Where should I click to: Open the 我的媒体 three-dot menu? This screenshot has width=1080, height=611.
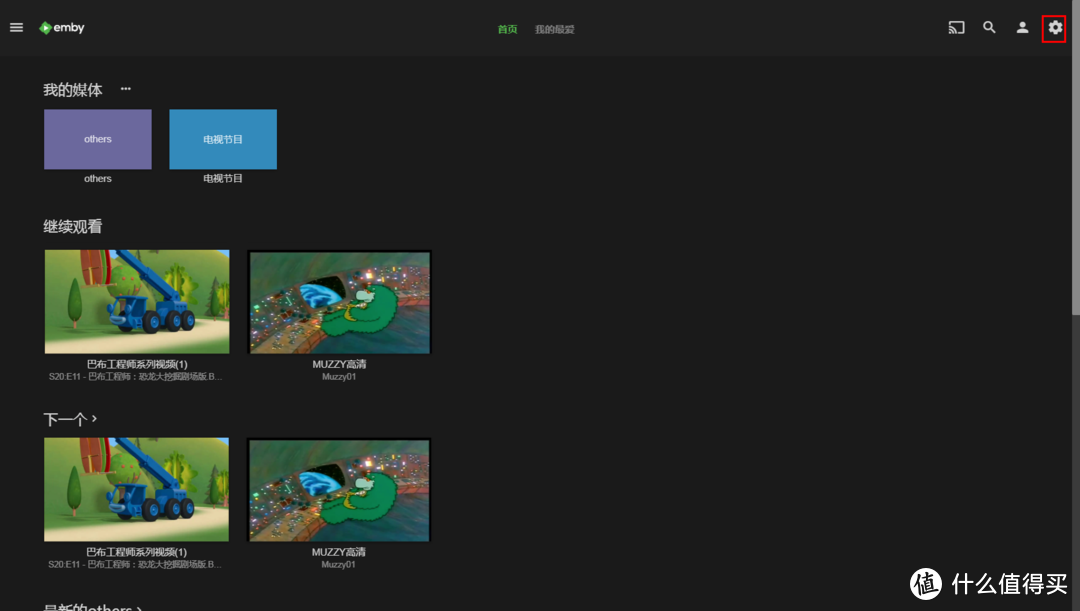coord(125,89)
